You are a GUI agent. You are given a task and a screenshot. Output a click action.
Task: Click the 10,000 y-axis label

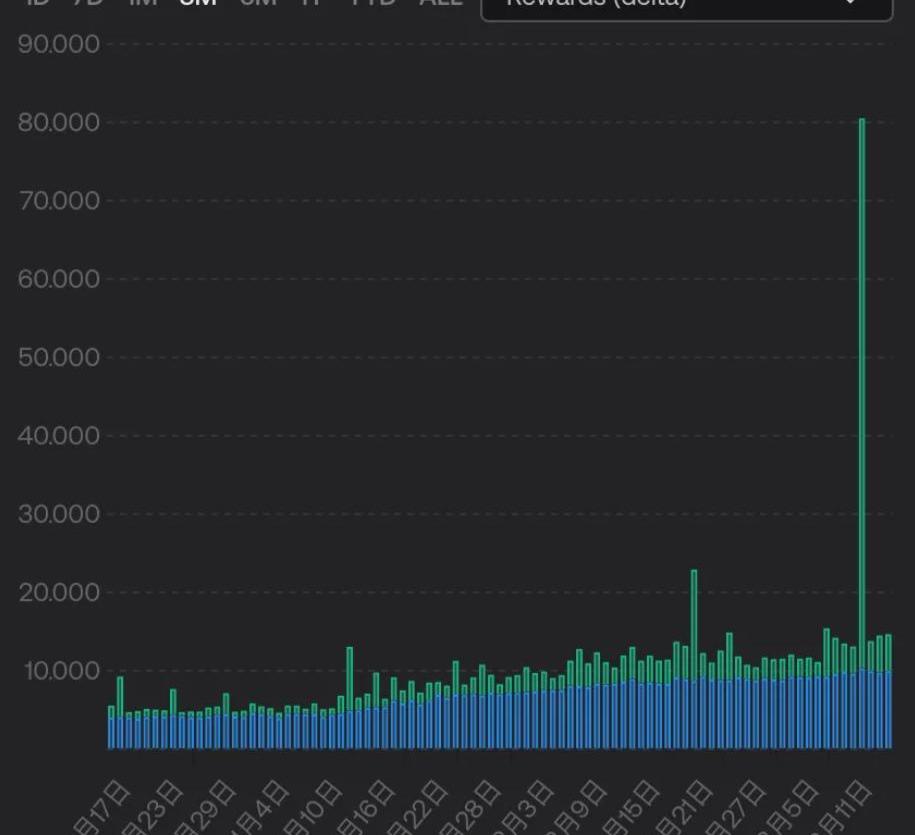pyautogui.click(x=59, y=670)
